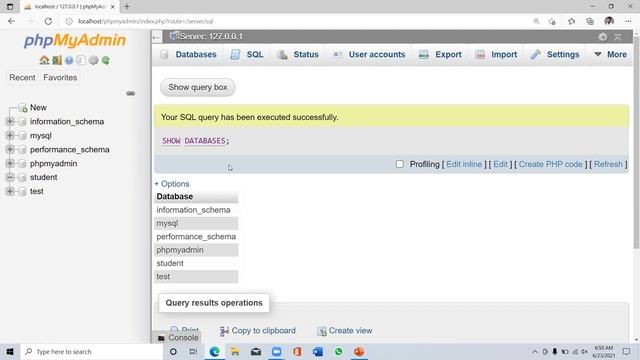Screen dimensions: 640x360
Task: Click Show query box button
Action: pyautogui.click(x=198, y=87)
